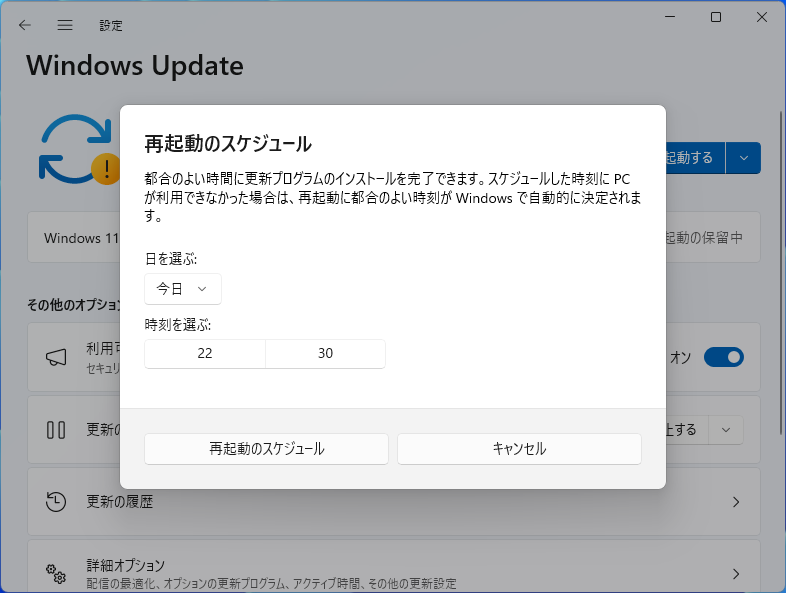Screen dimensions: 786x593
Task: Click dialog heading 再起動のスケジュール
Action: tap(228, 144)
